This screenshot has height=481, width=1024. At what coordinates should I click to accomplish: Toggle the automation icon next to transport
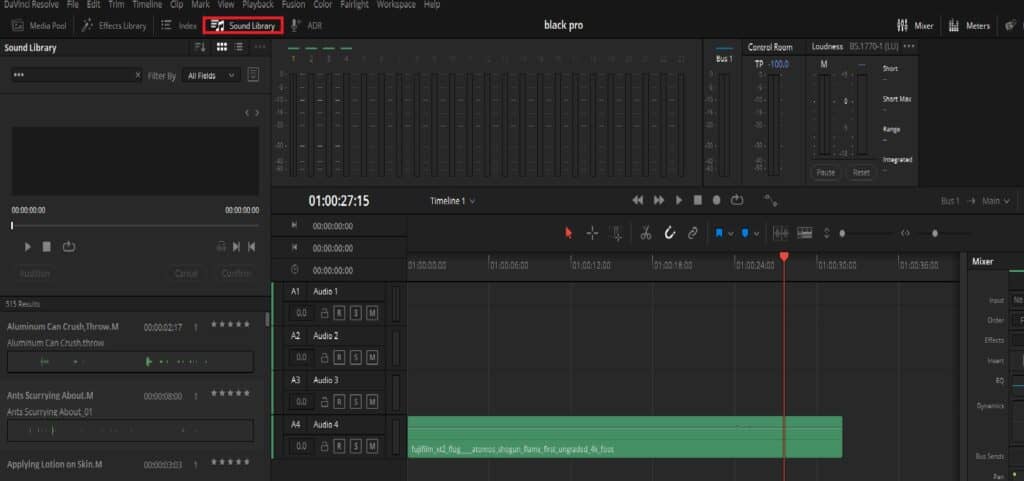(770, 201)
